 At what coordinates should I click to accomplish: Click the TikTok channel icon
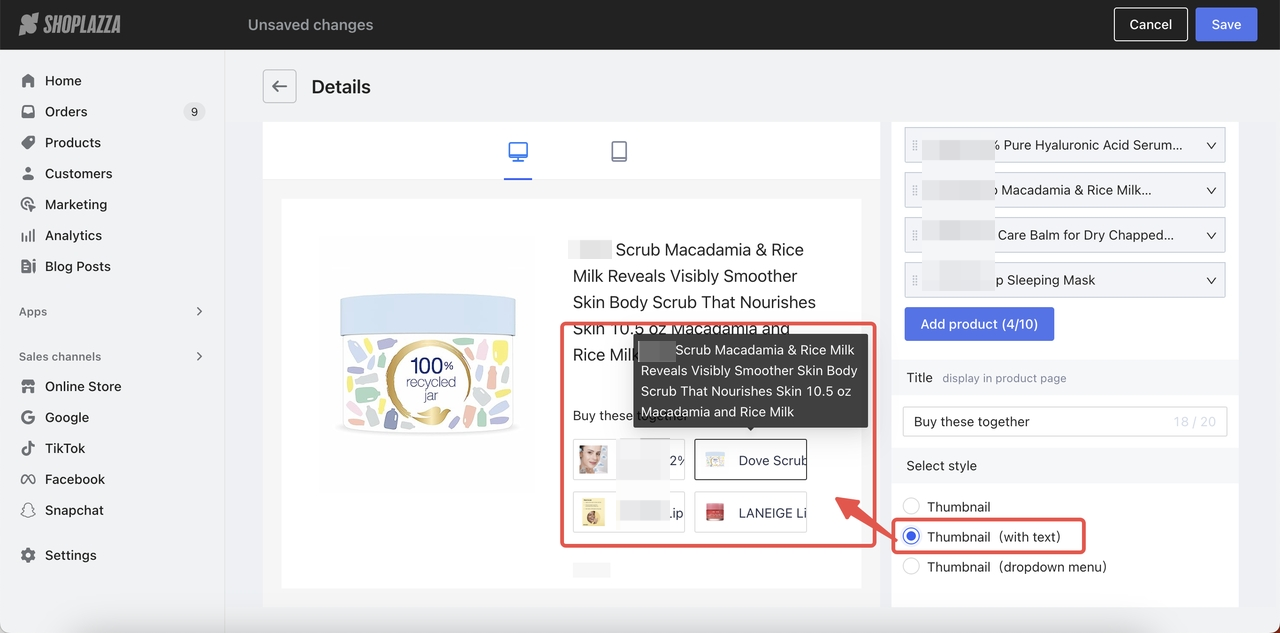28,449
